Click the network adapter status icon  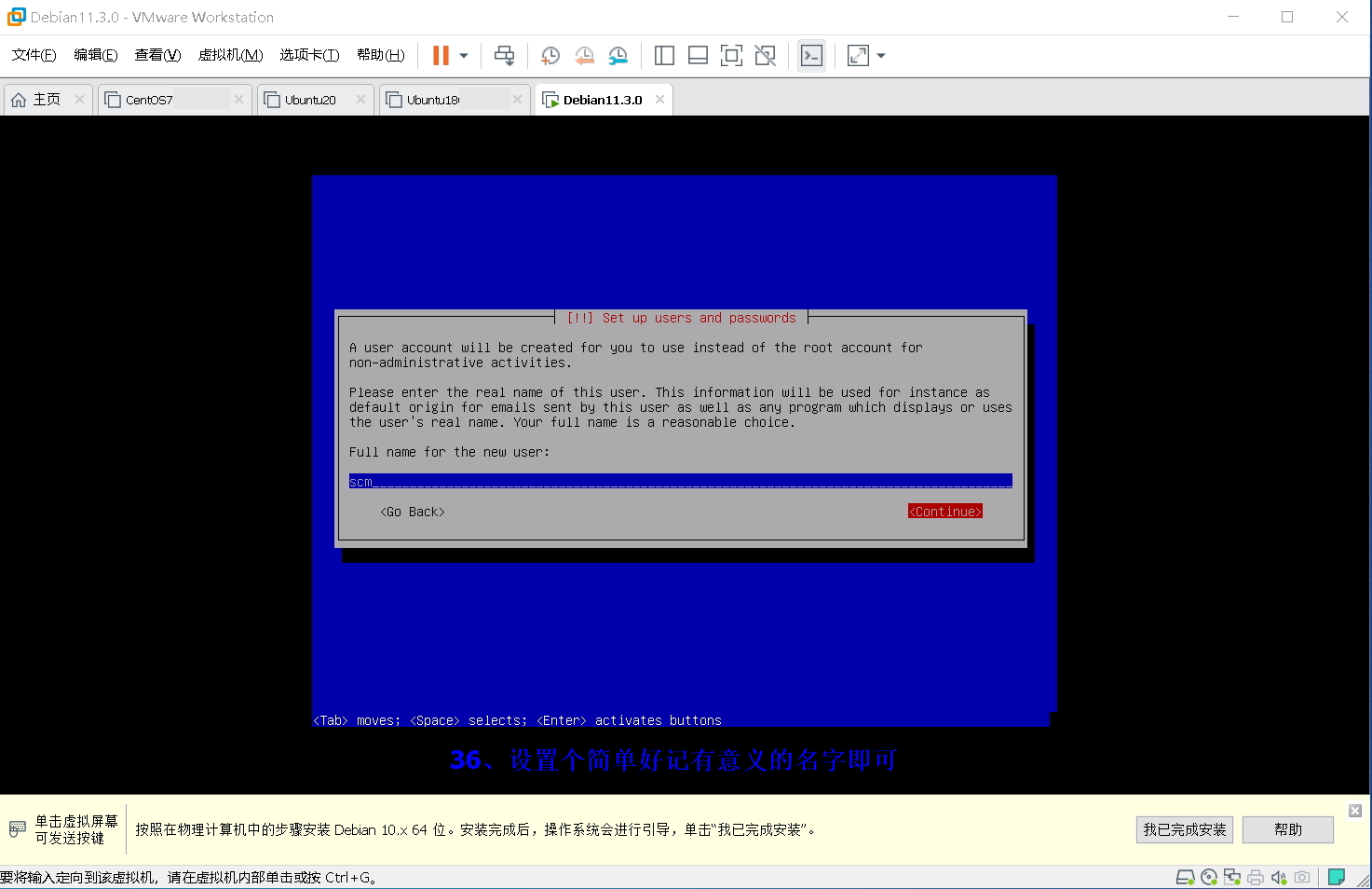(1232, 877)
